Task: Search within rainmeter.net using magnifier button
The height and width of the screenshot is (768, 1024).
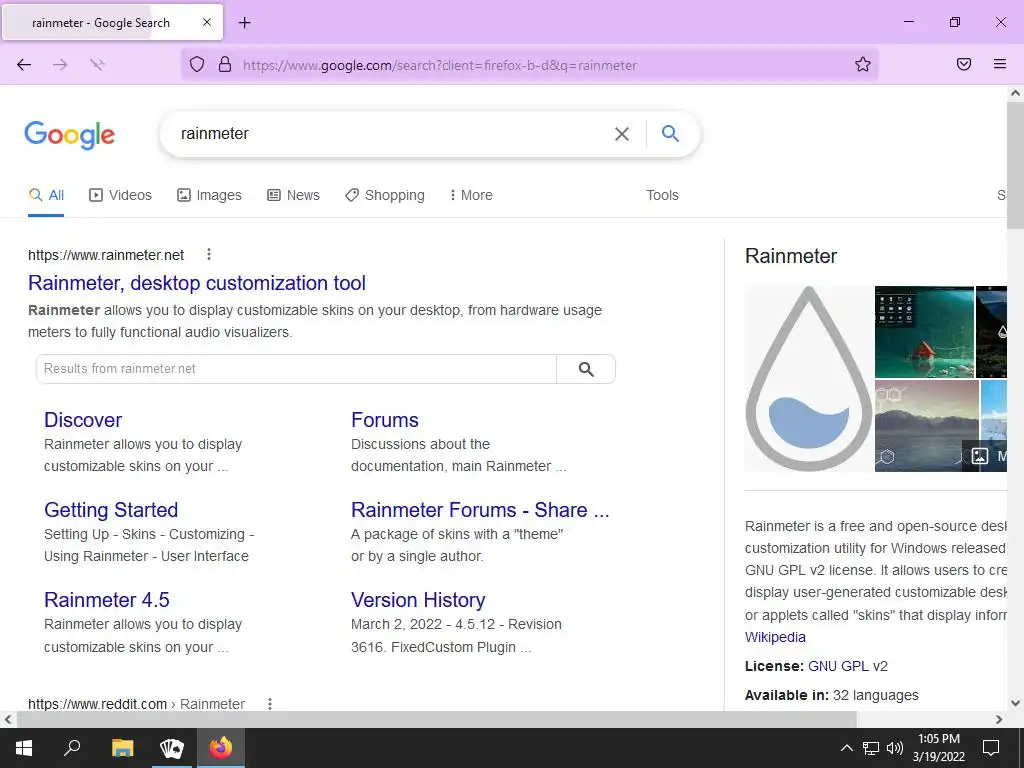Action: [x=586, y=369]
